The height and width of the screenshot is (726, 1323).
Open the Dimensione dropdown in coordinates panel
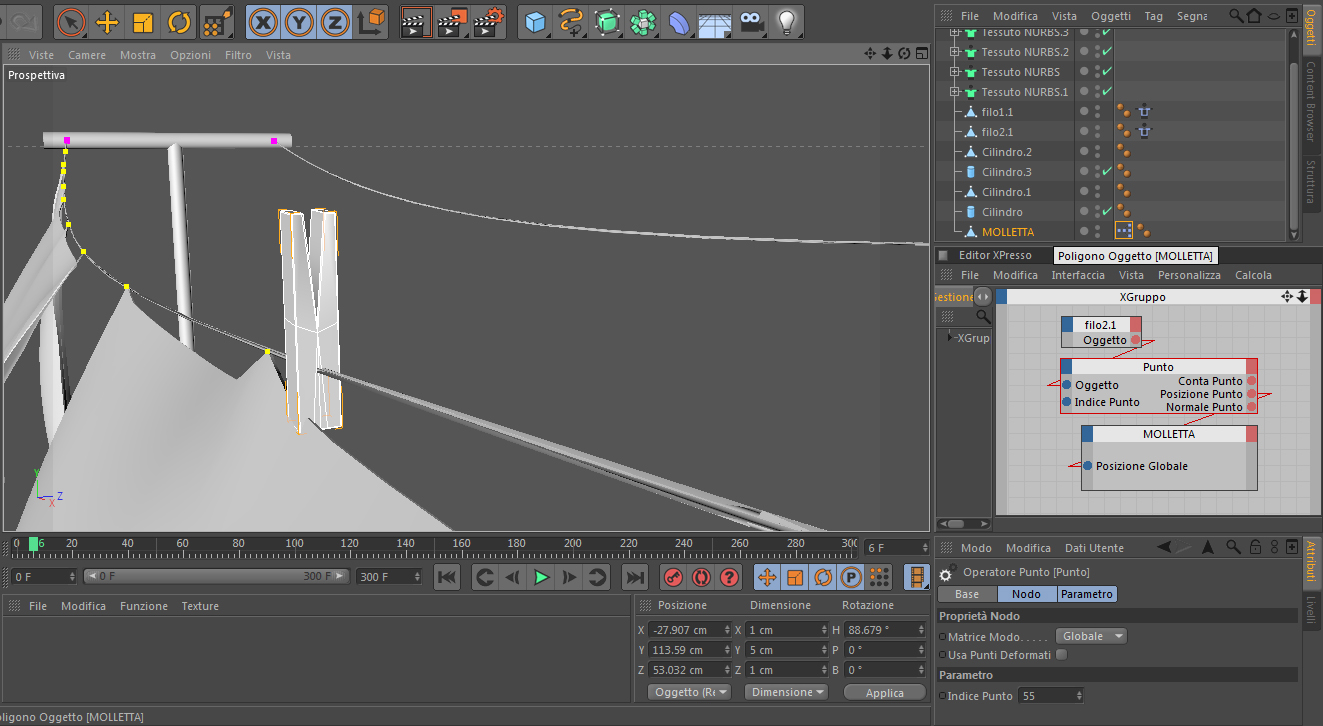tap(788, 692)
